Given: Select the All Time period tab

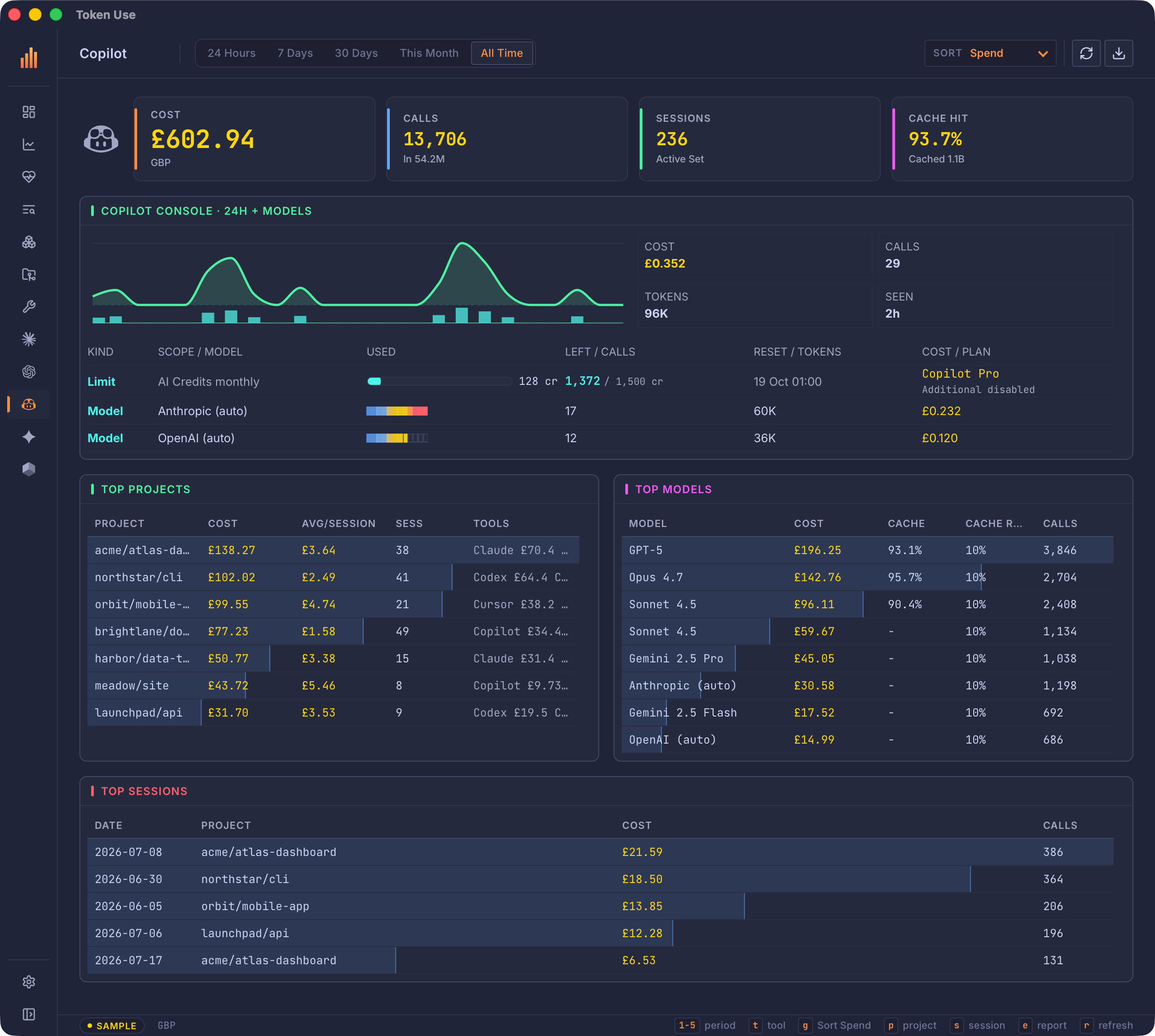Looking at the screenshot, I should click(502, 53).
